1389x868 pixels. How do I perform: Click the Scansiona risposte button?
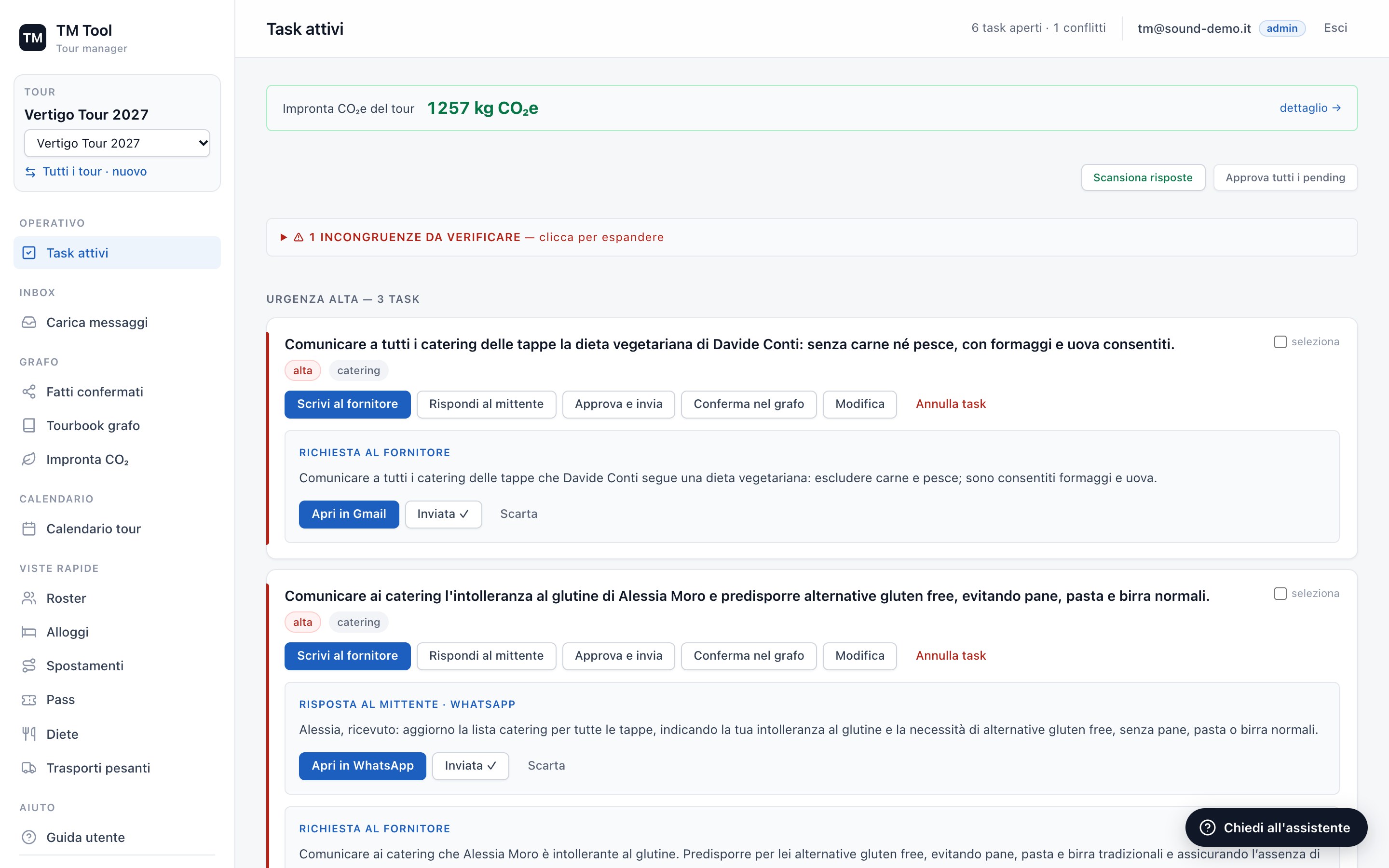click(x=1143, y=177)
